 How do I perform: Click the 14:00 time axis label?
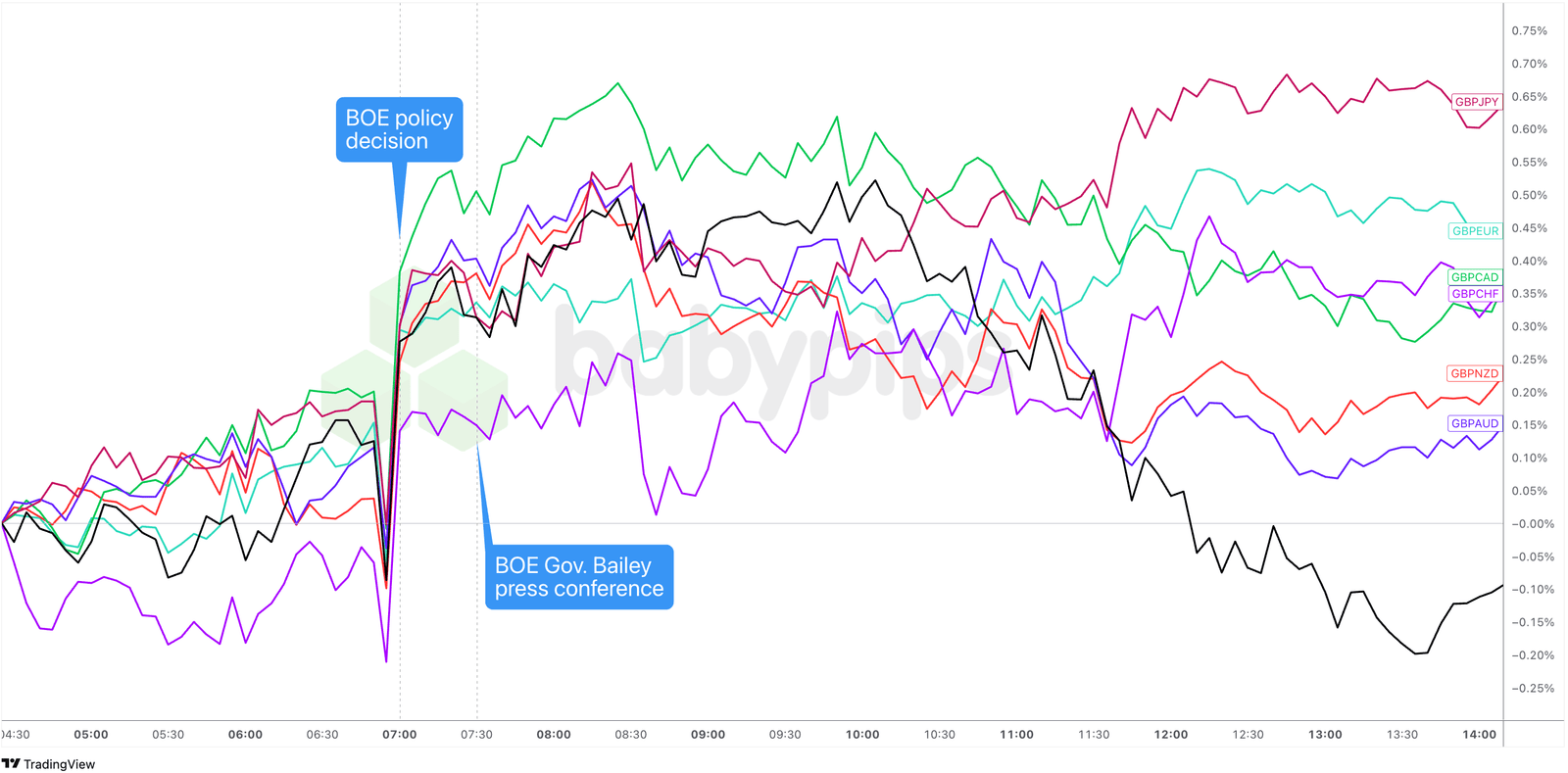click(1479, 735)
